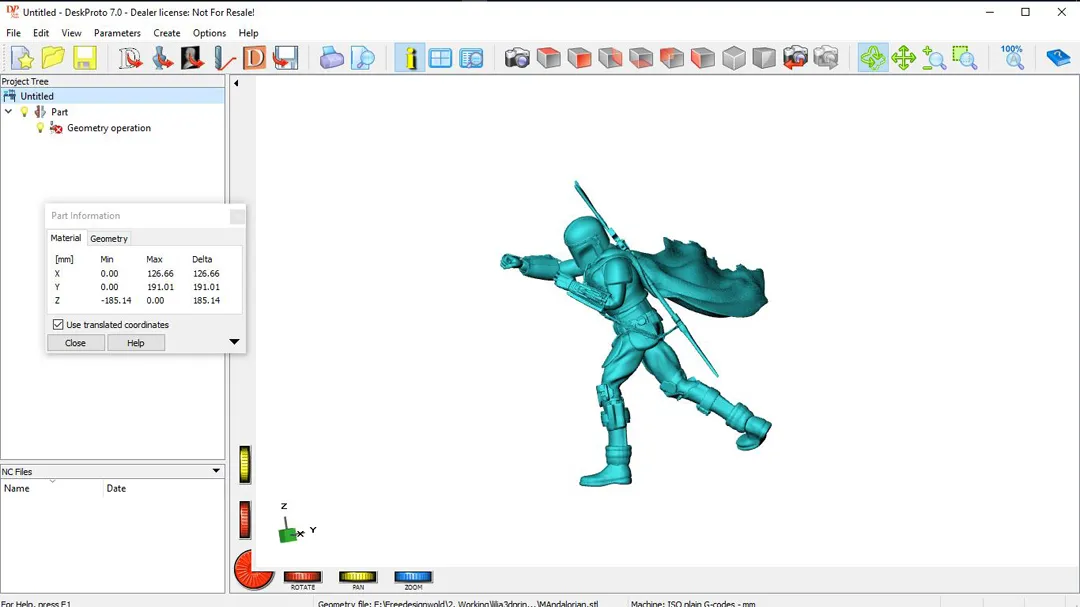Screen dimensions: 1080x607
Task: Click the red vertical thumbwheel
Action: (245, 519)
